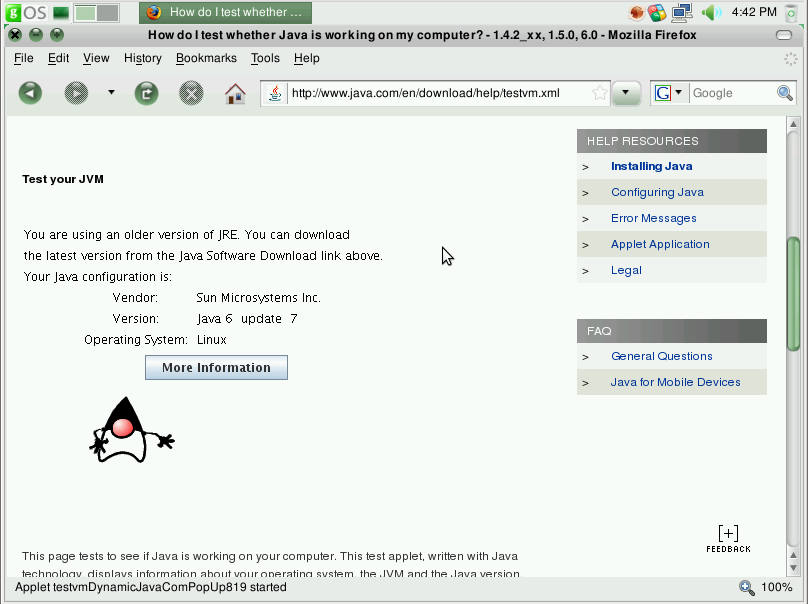Click the scrollbar up arrow at top
The image size is (808, 604).
click(793, 124)
